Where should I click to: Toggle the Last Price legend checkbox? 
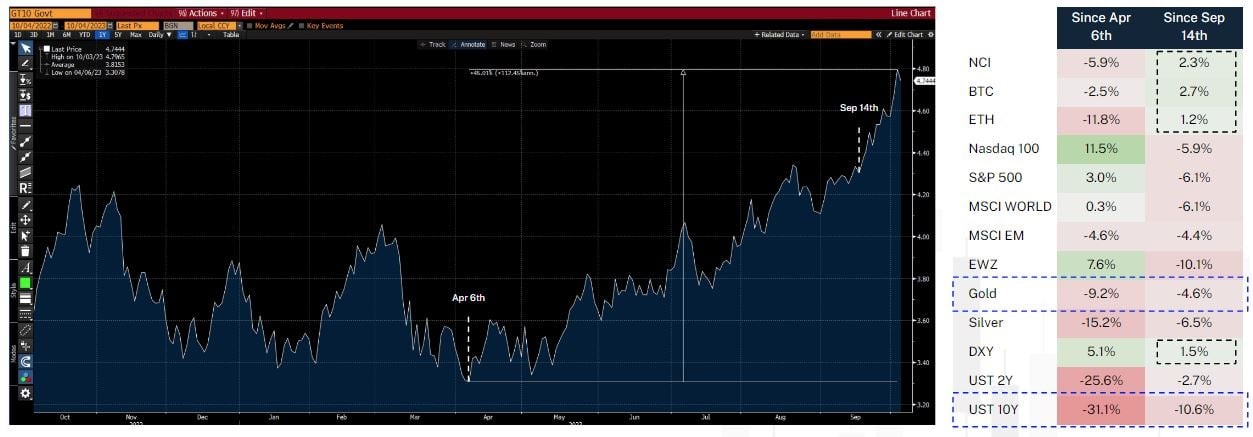[x=46, y=48]
